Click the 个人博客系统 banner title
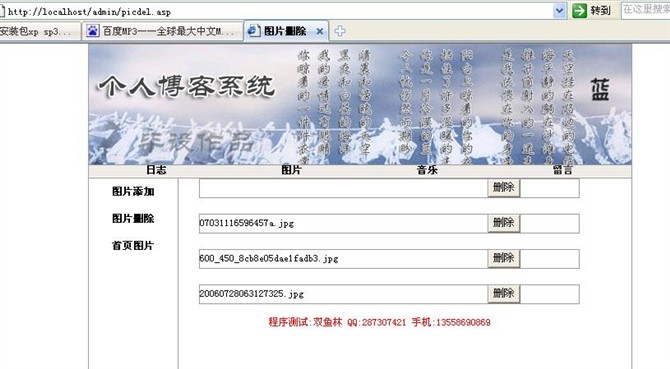Screen dimensions: 670x369 (187, 87)
